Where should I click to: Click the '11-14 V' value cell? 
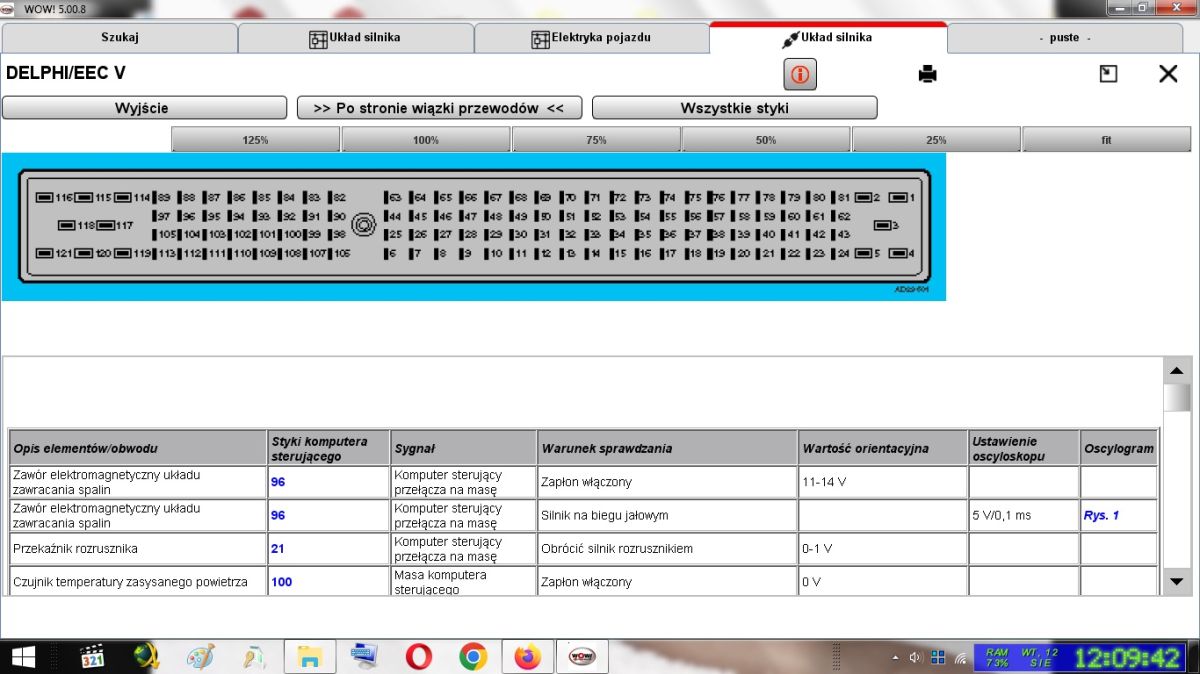(883, 482)
